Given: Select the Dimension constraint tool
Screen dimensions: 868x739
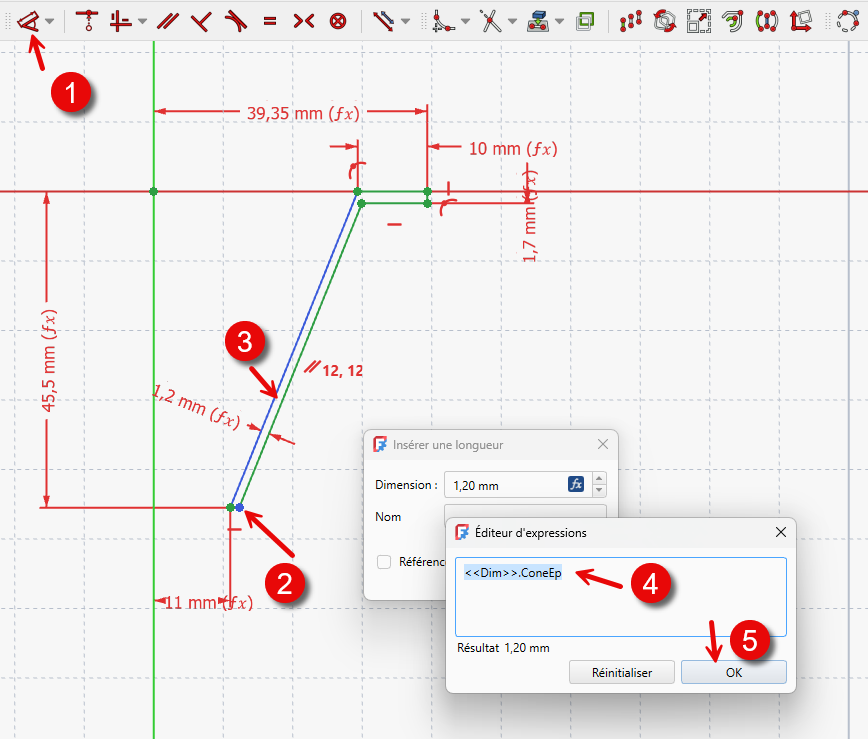Looking at the screenshot, I should [29, 21].
